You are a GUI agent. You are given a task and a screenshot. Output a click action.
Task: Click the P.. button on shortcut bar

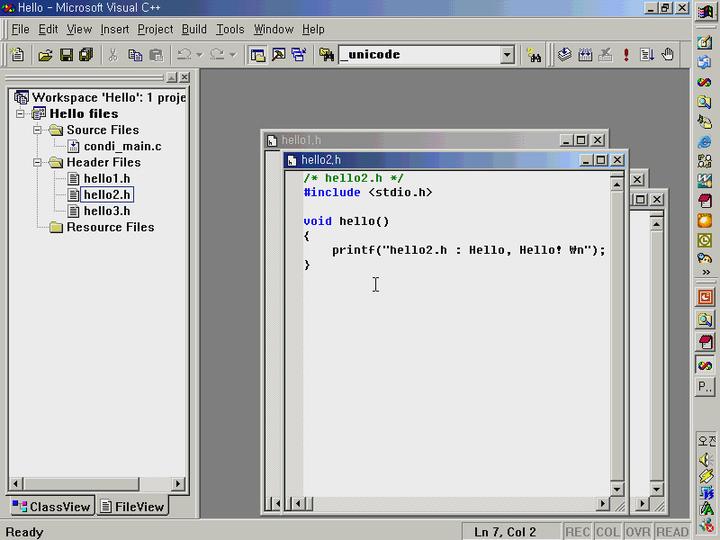coord(705,386)
